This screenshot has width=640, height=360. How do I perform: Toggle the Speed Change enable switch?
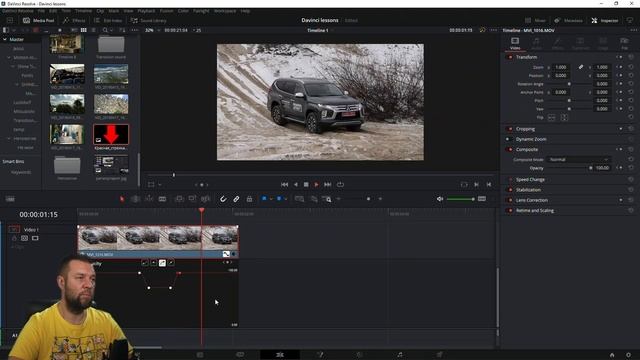[x=510, y=180]
